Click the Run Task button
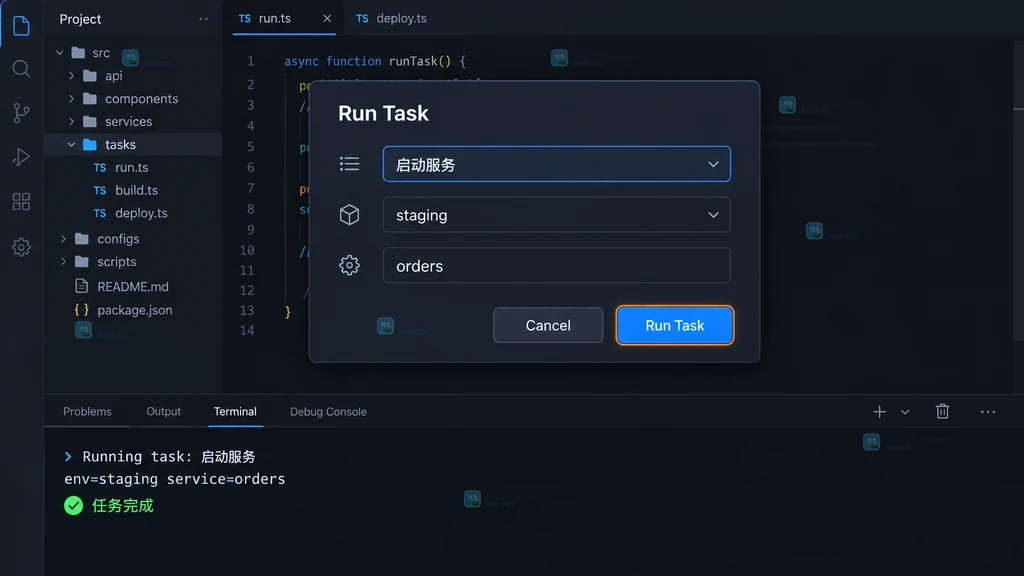 (x=675, y=325)
